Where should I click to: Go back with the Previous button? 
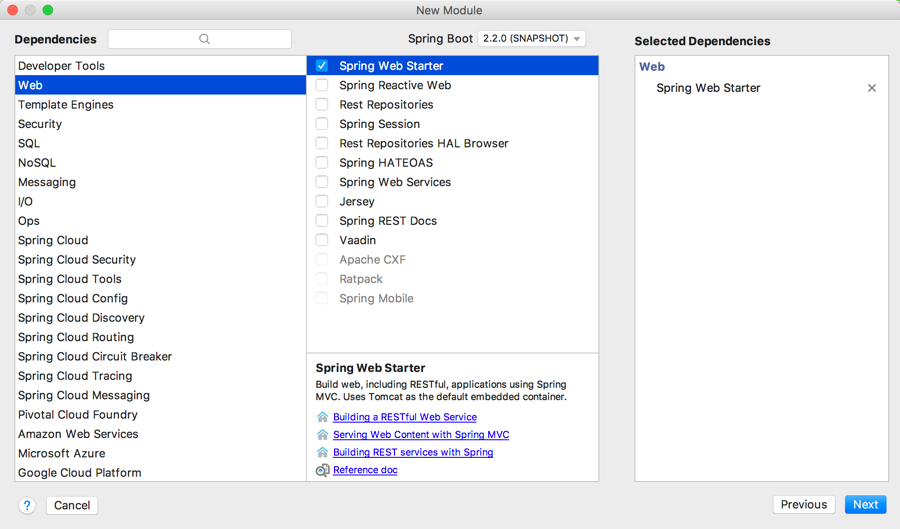pos(803,505)
